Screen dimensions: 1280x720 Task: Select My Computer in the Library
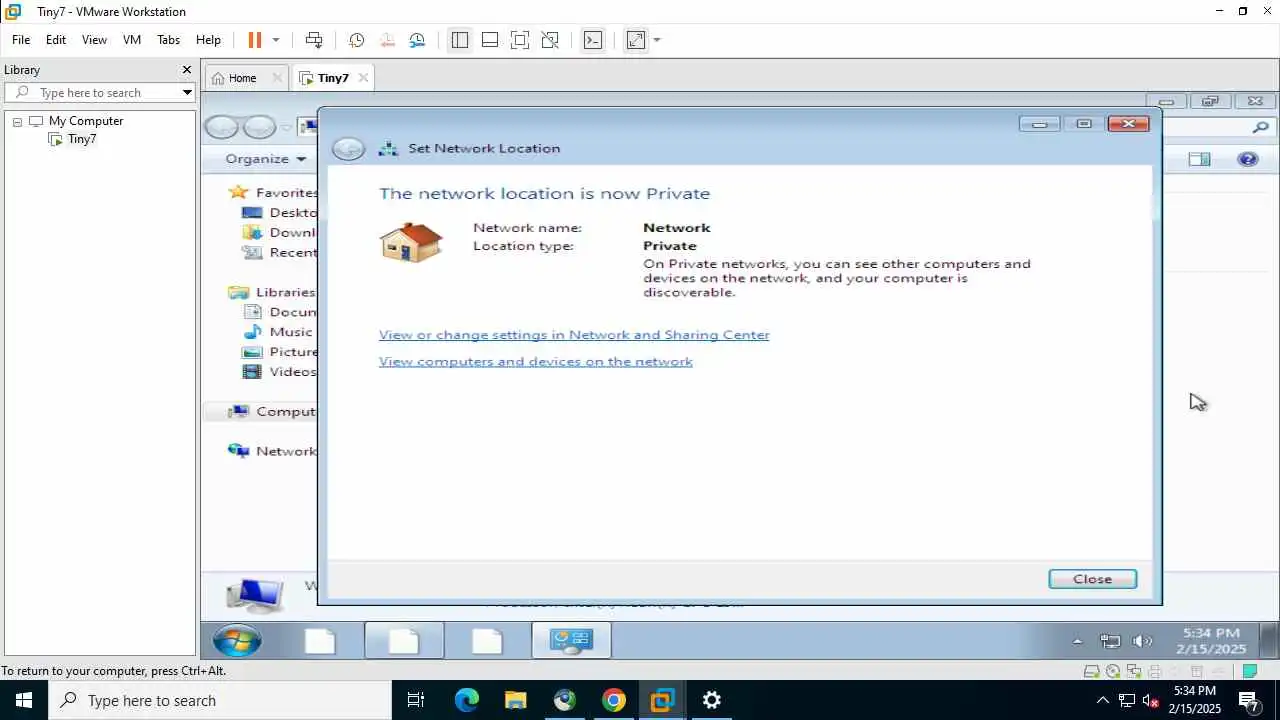77,121
